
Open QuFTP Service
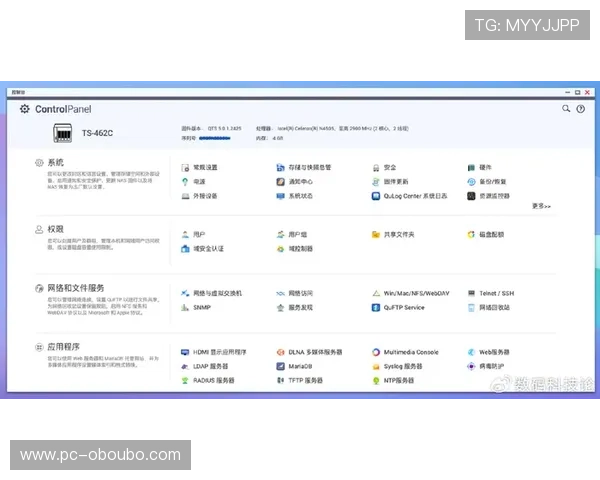tap(404, 308)
